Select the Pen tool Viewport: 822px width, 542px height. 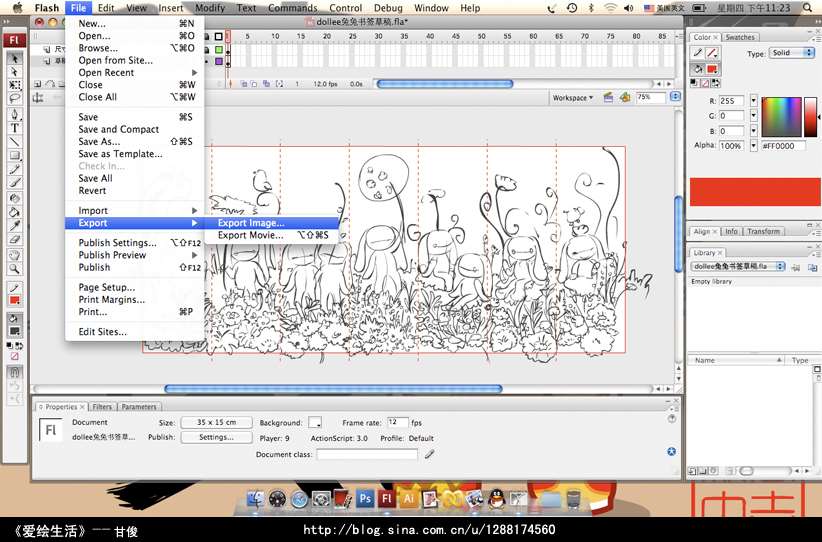15,114
